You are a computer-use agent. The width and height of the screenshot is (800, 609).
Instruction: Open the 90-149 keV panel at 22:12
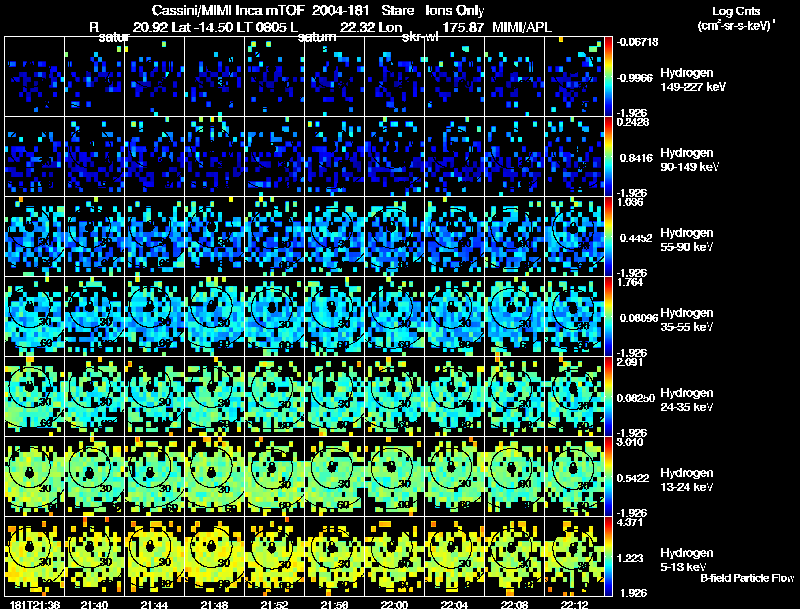(574, 157)
